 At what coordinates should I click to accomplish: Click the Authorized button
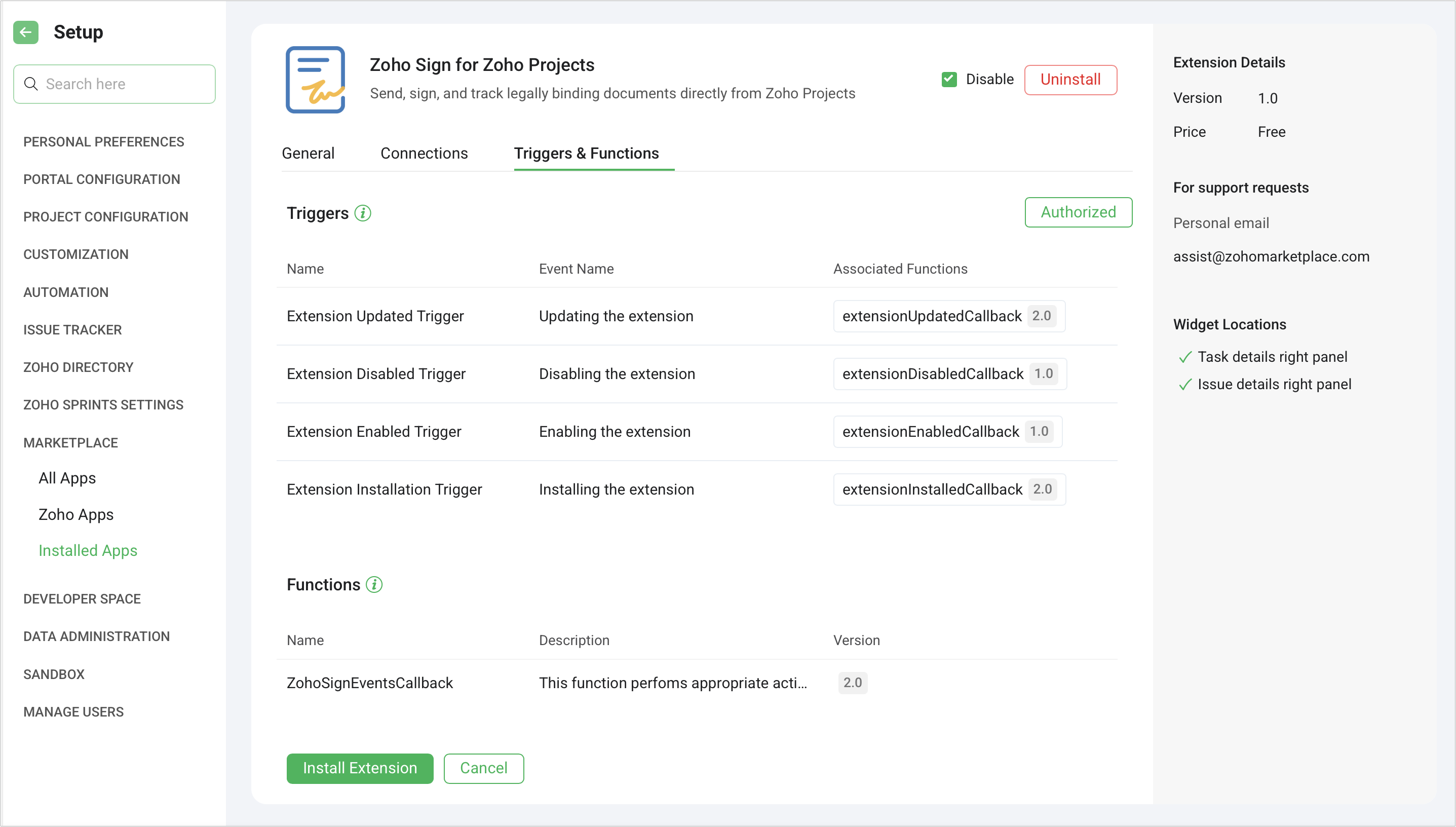click(1078, 212)
